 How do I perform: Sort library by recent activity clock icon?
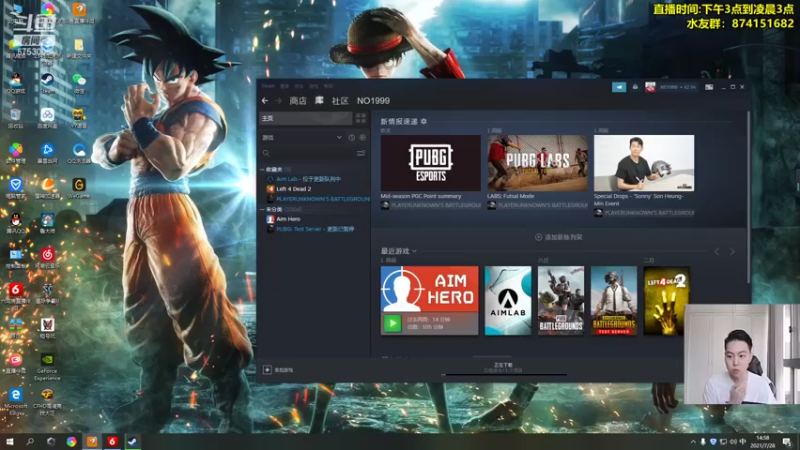click(x=352, y=137)
